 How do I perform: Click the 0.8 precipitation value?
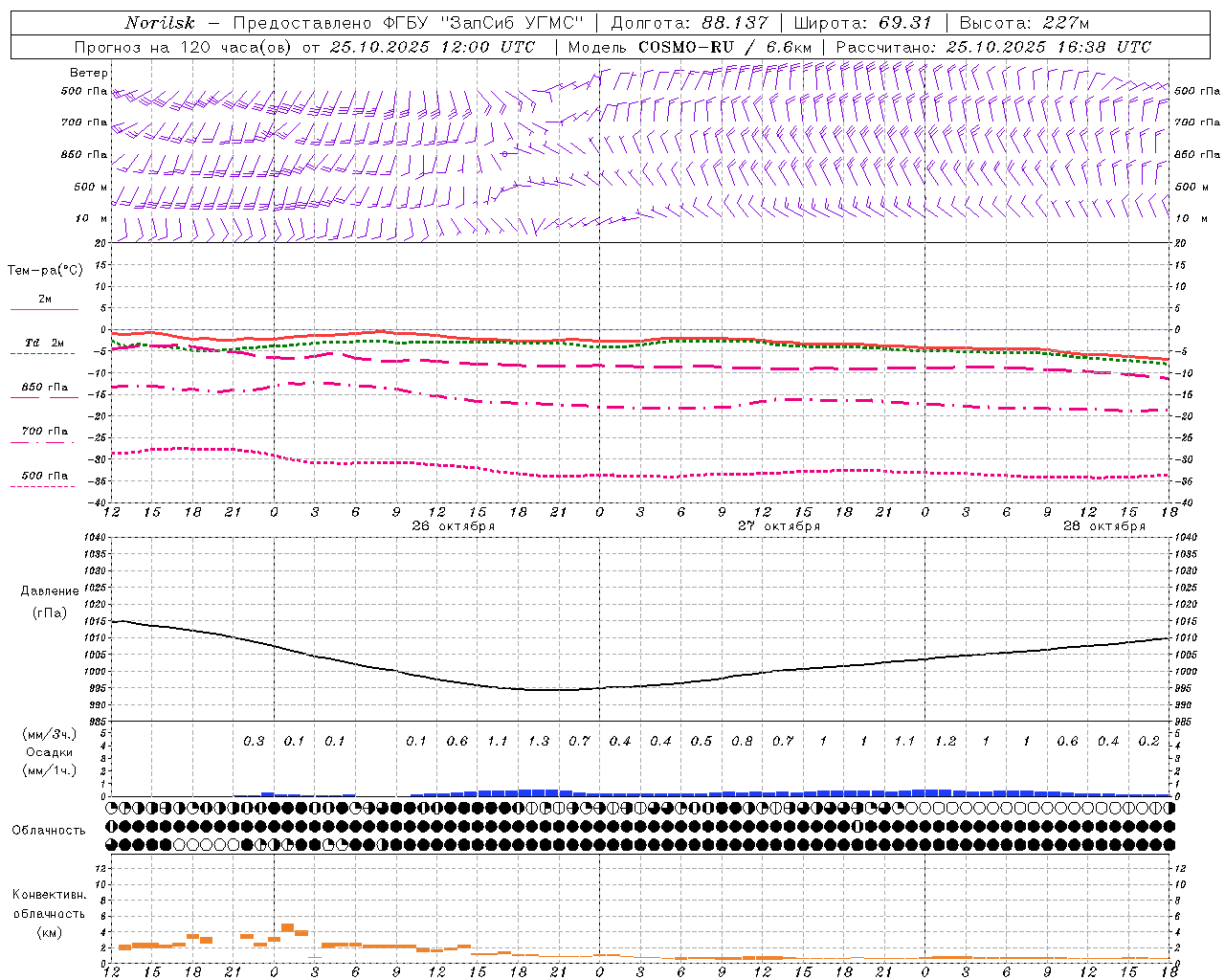click(742, 741)
